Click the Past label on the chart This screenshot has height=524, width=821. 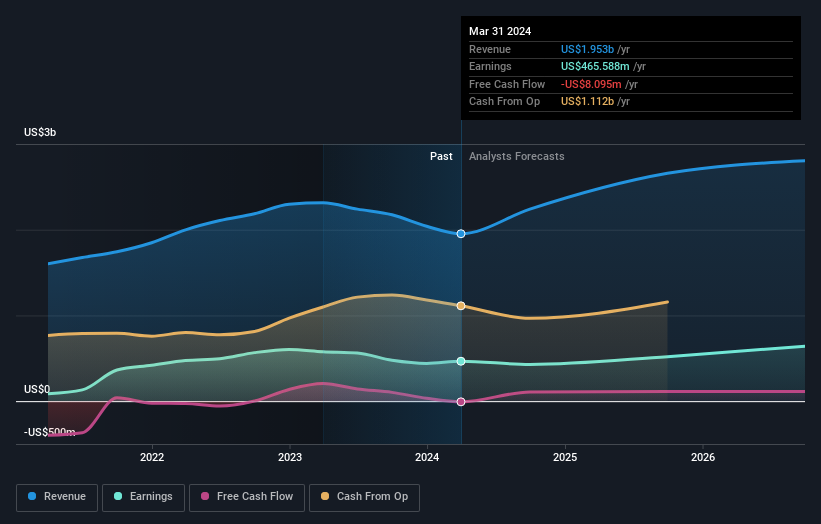click(x=441, y=157)
